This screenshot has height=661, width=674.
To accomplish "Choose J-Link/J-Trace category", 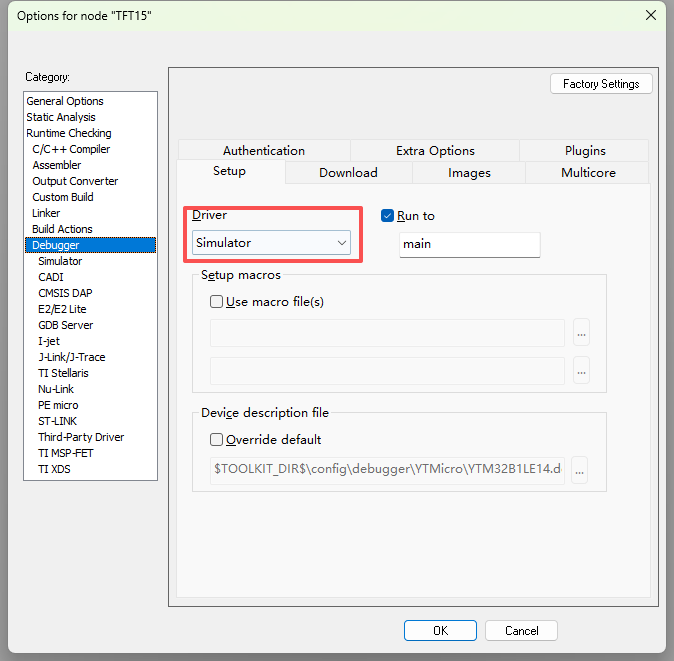I will pyautogui.click(x=71, y=357).
